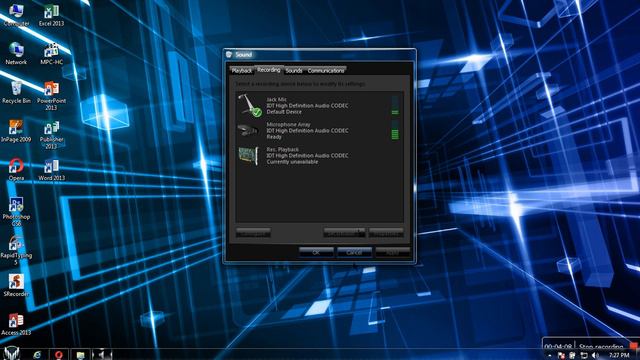Switch to the Communications tab

(x=326, y=71)
